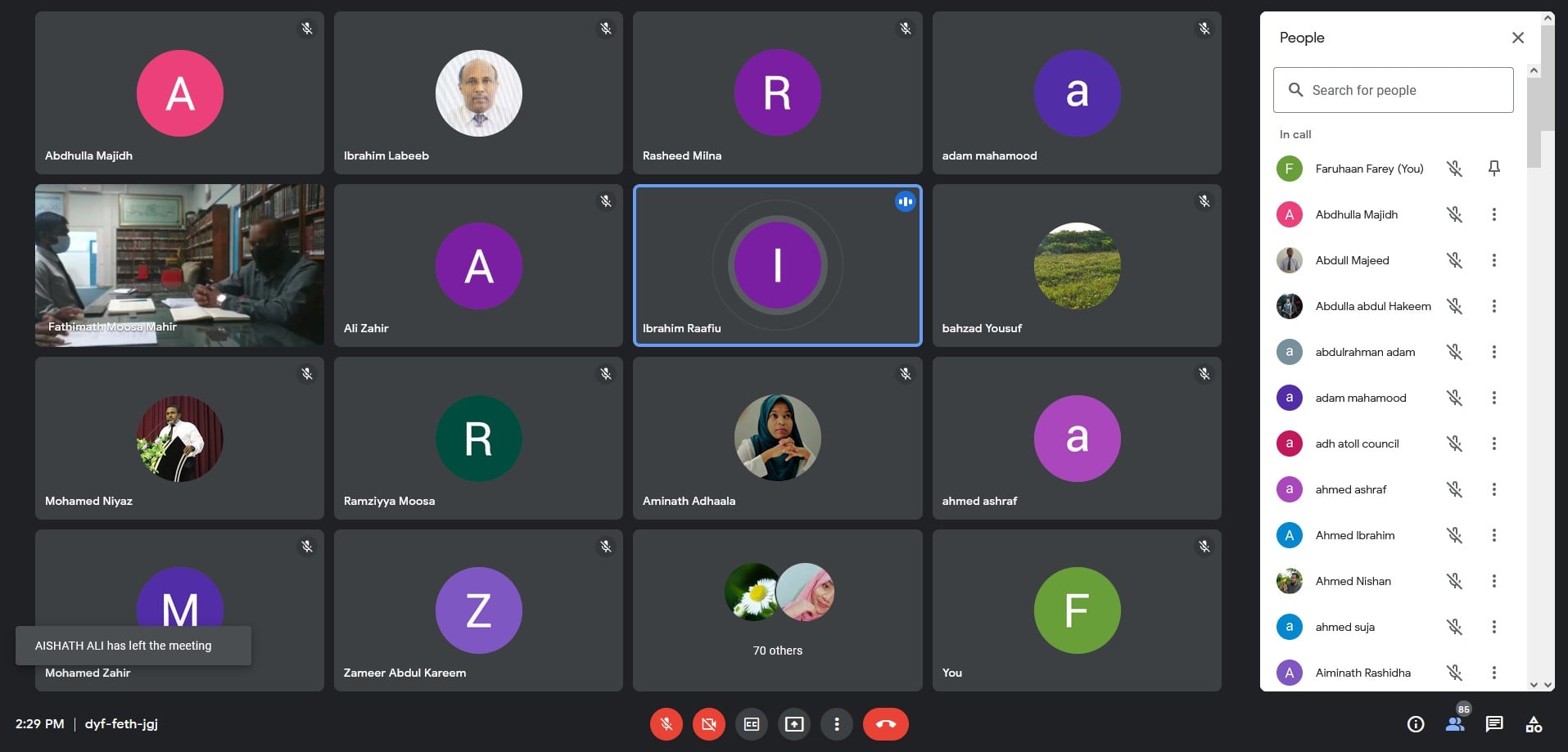
Task: Open the People tab with the 85 badge
Action: tap(1455, 723)
